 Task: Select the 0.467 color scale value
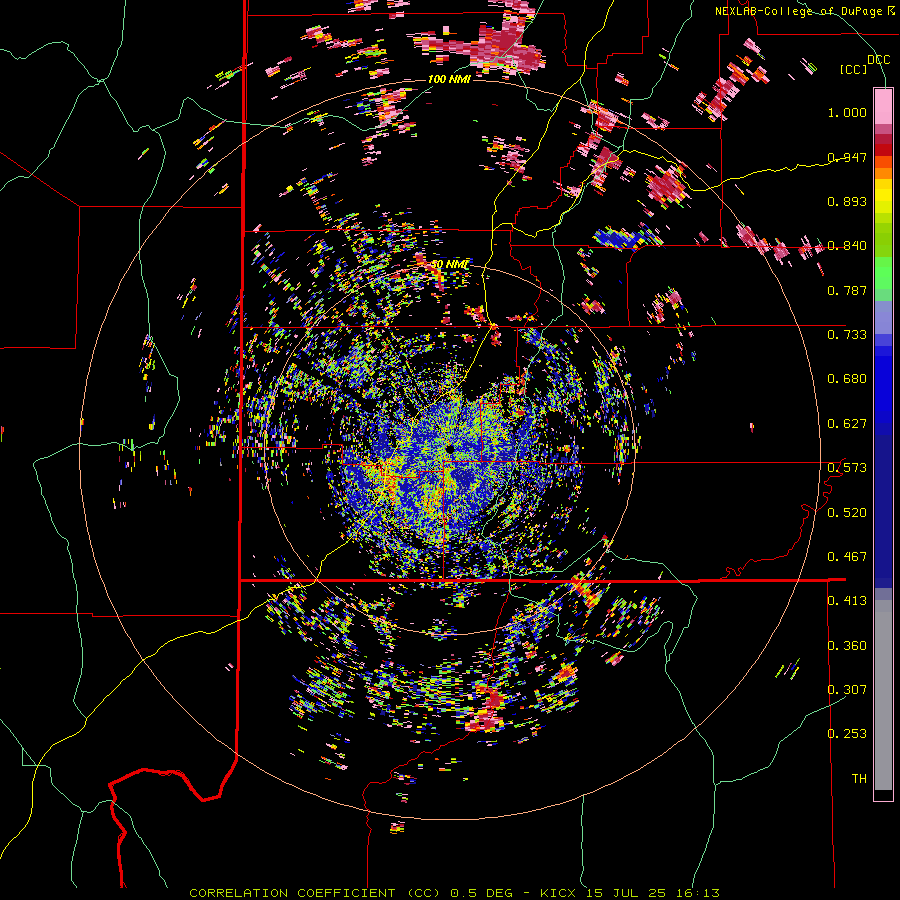pyautogui.click(x=847, y=557)
